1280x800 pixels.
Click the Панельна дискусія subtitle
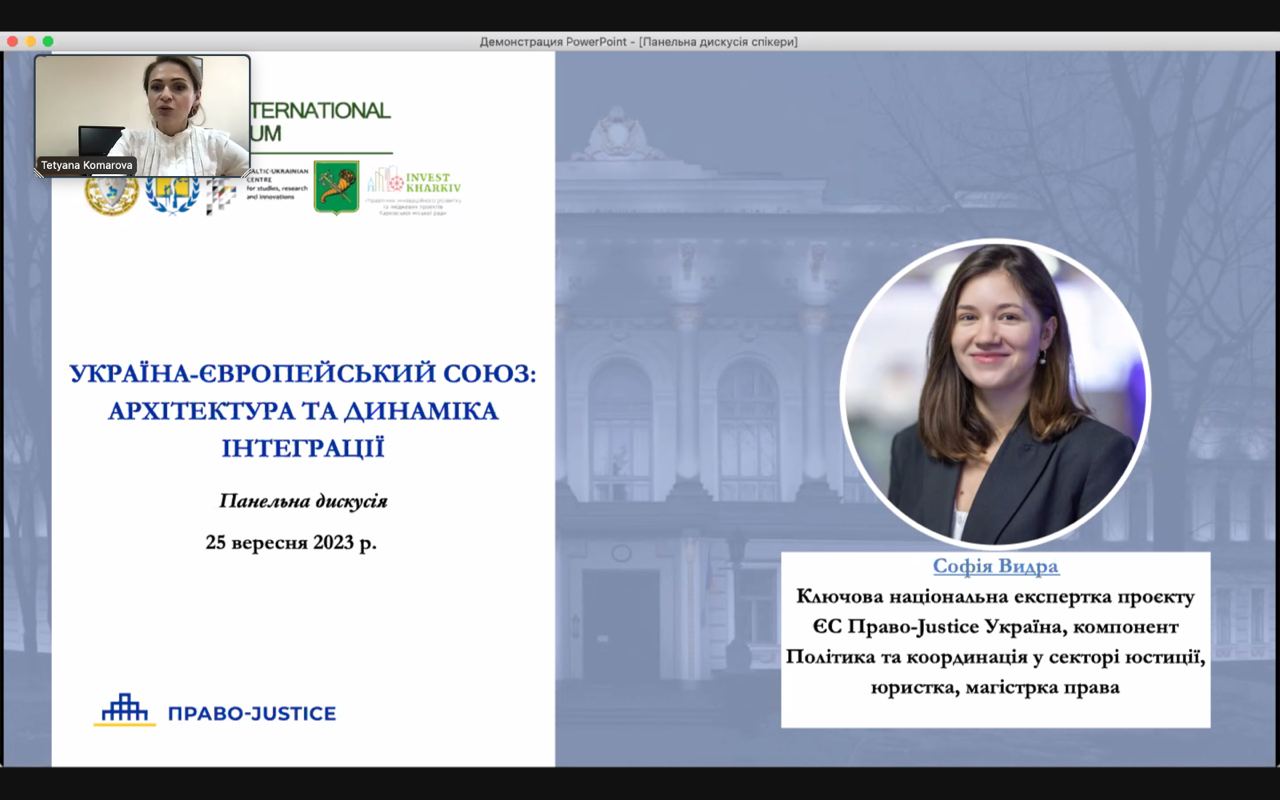[303, 501]
